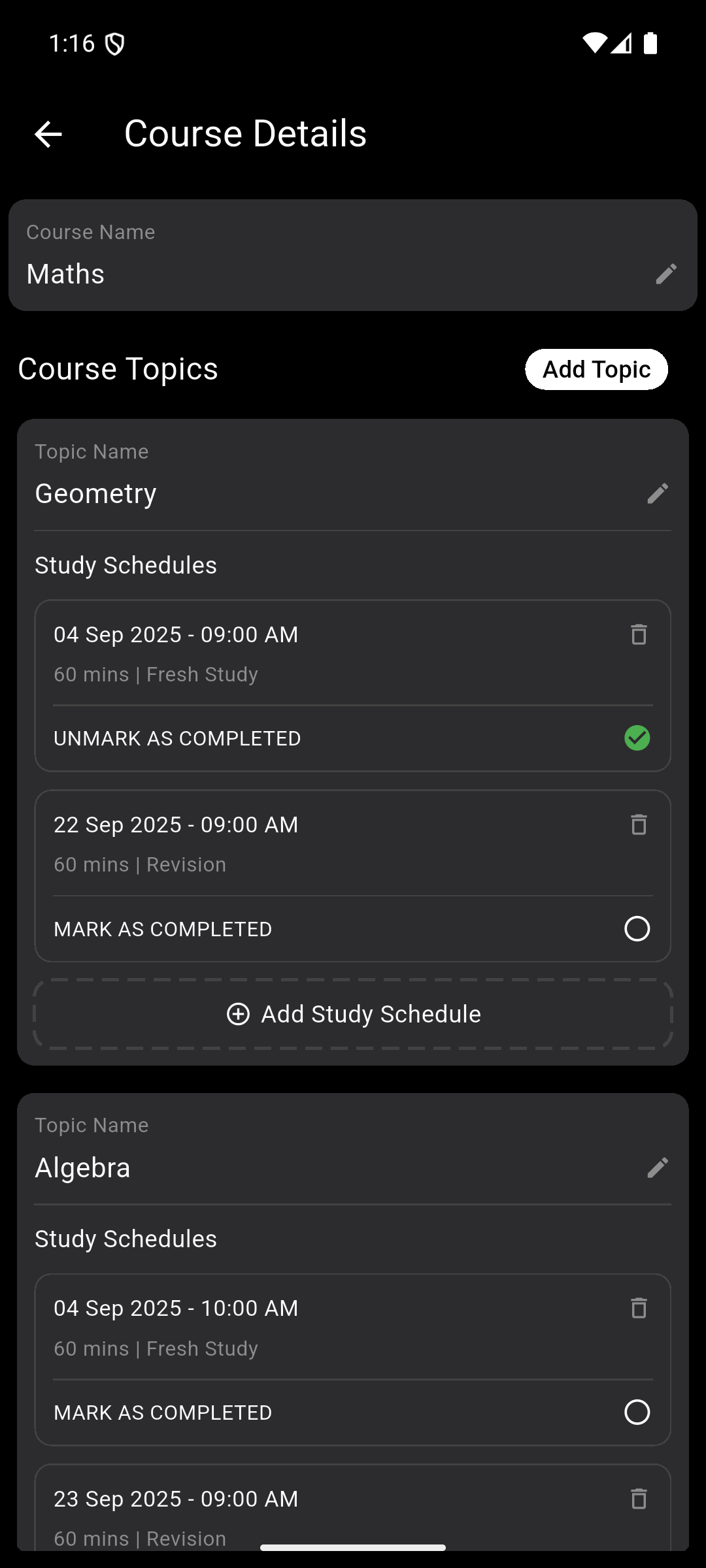Click the UNMARK AS COMPLETED label
The height and width of the screenshot is (1568, 706).
(177, 738)
